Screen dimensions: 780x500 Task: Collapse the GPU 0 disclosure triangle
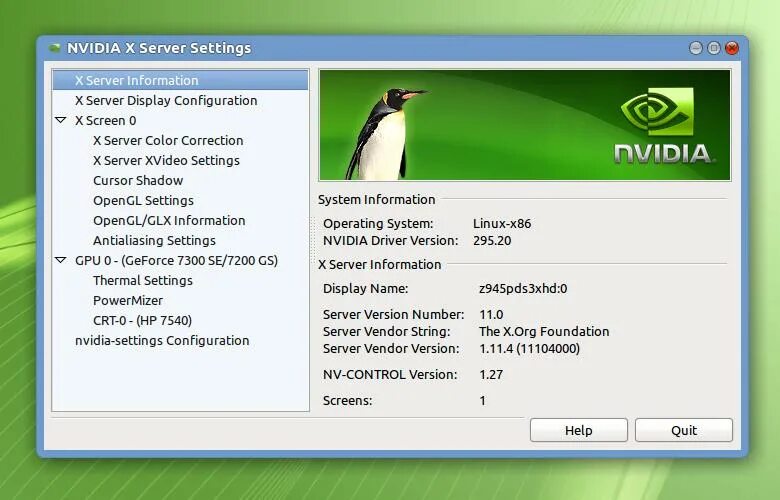click(61, 260)
